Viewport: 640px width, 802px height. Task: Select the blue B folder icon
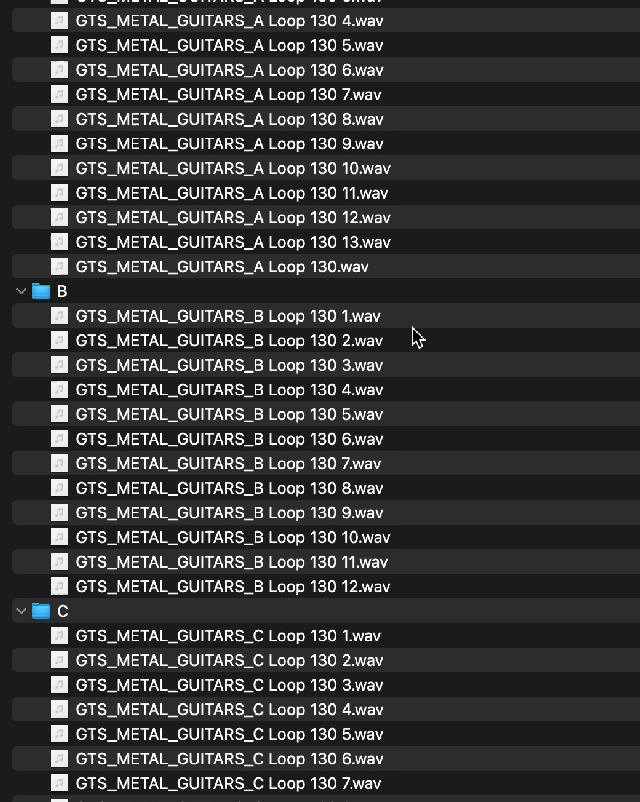41,292
